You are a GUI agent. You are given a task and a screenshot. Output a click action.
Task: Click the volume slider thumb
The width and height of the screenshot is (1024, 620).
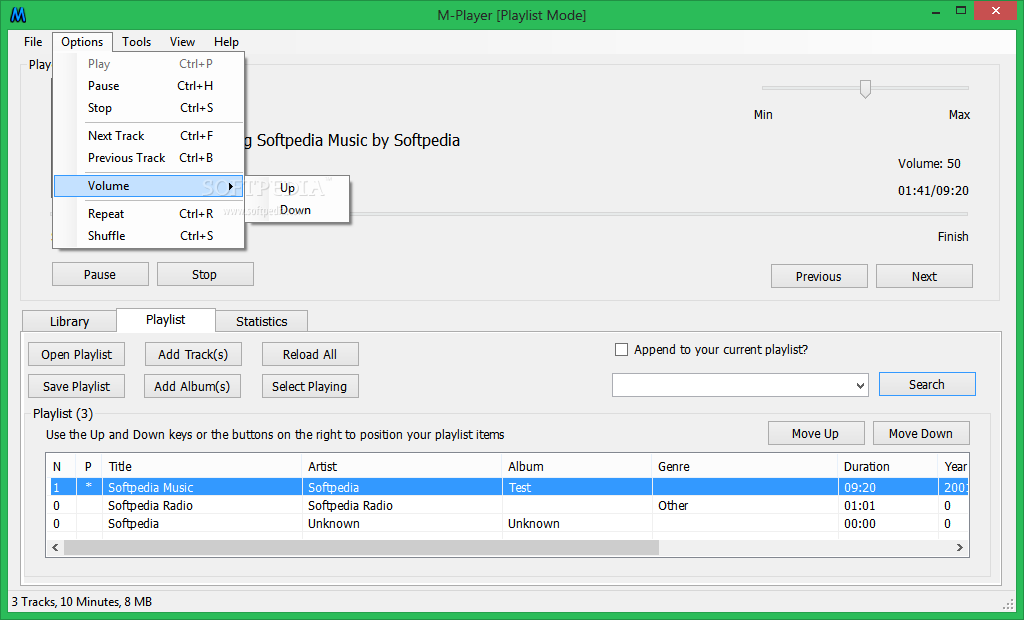pyautogui.click(x=865, y=89)
